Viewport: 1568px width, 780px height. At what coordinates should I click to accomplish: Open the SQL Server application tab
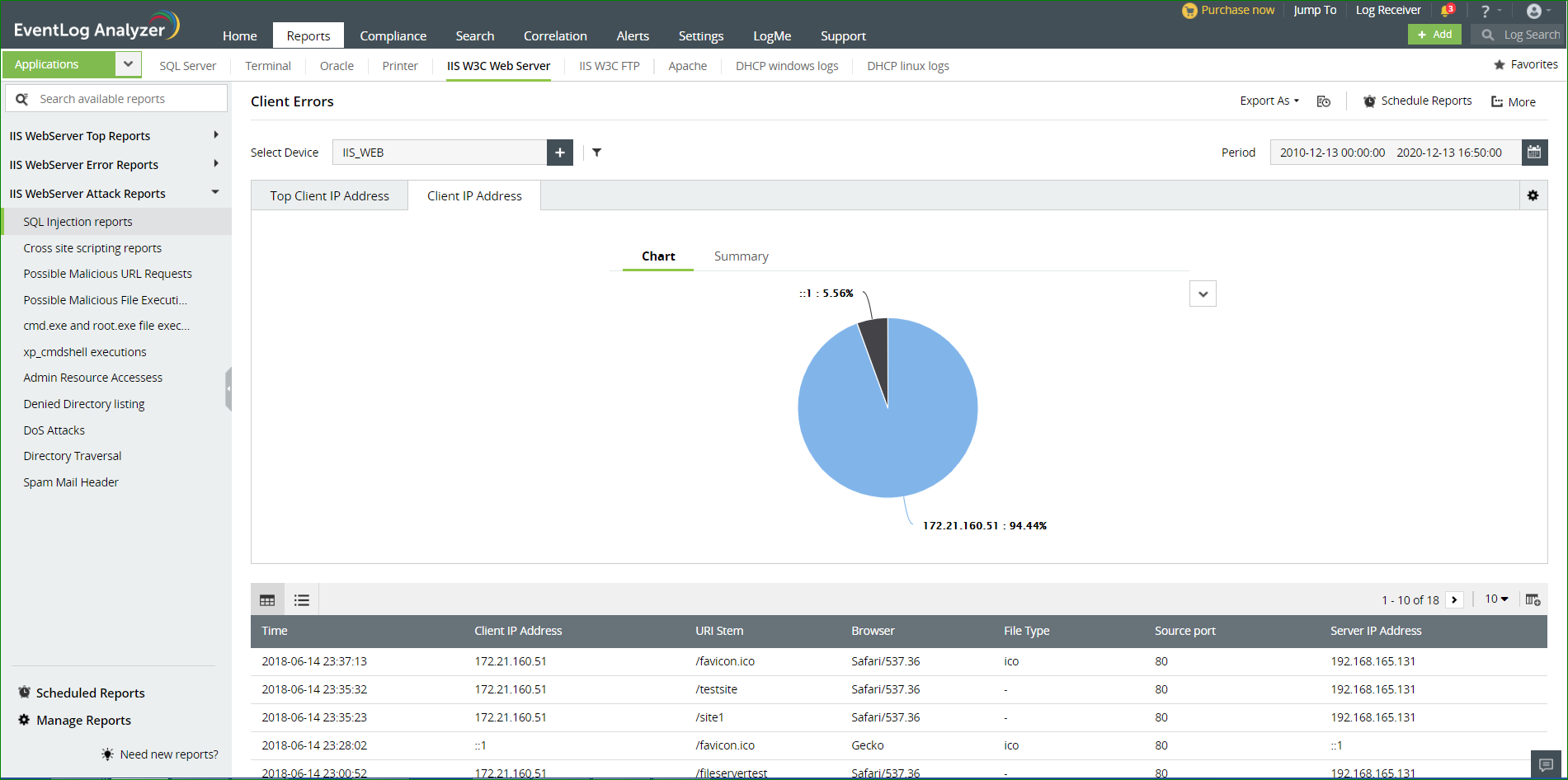188,66
